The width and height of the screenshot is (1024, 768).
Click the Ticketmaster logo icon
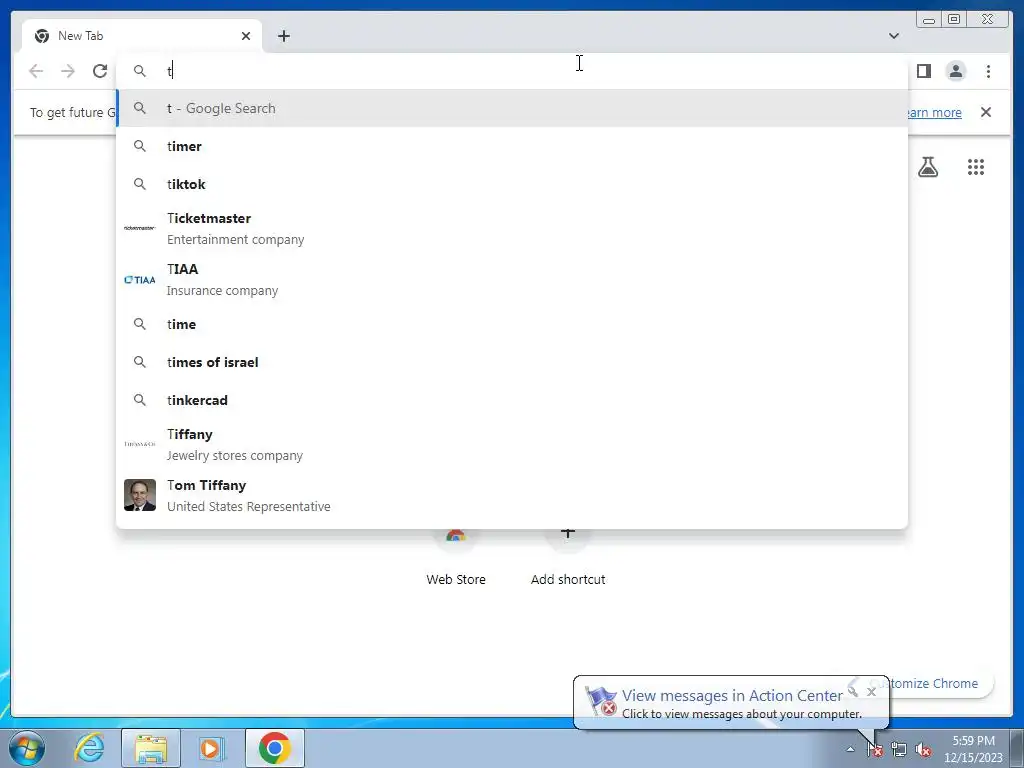coord(140,228)
